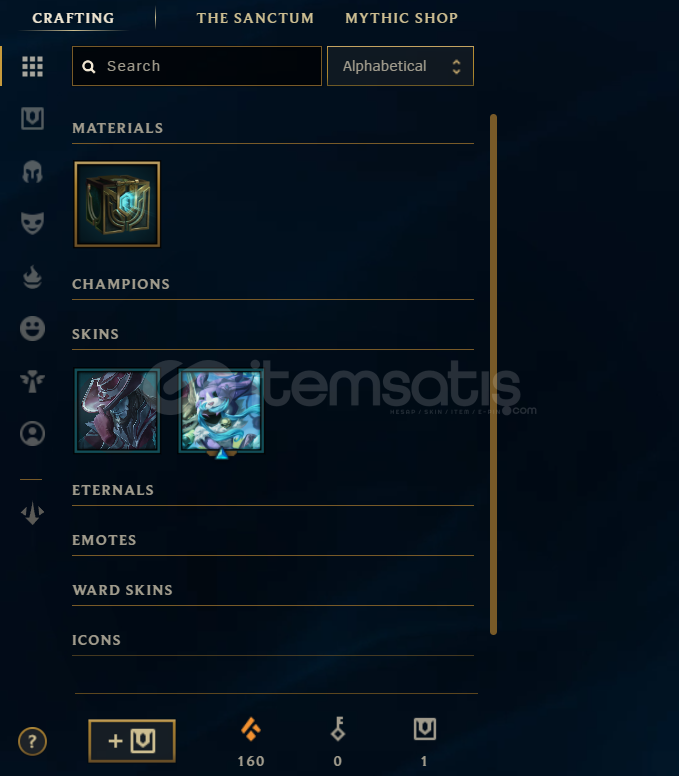The height and width of the screenshot is (776, 679).
Task: Open the Mythic Shop tab
Action: point(401,18)
